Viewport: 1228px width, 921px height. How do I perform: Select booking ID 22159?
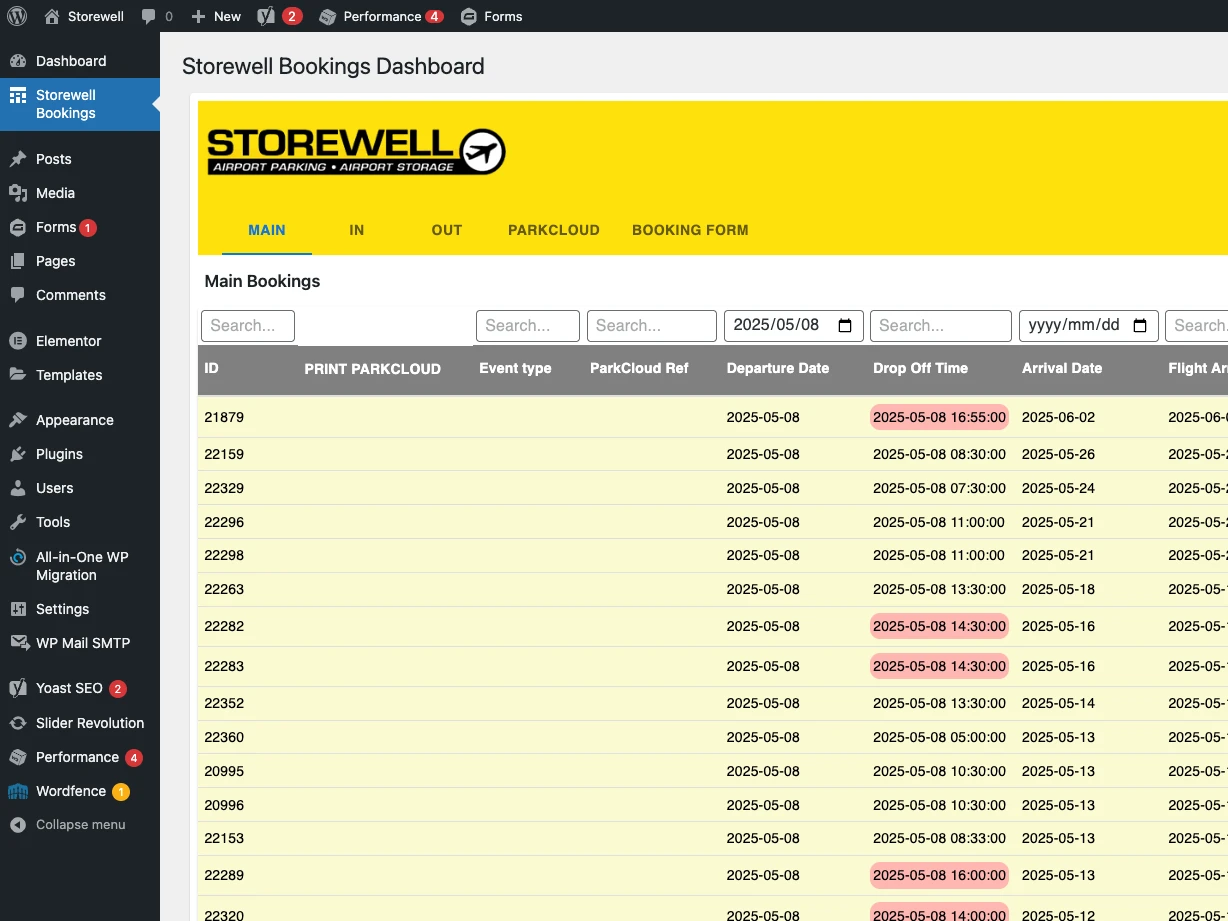pos(224,454)
